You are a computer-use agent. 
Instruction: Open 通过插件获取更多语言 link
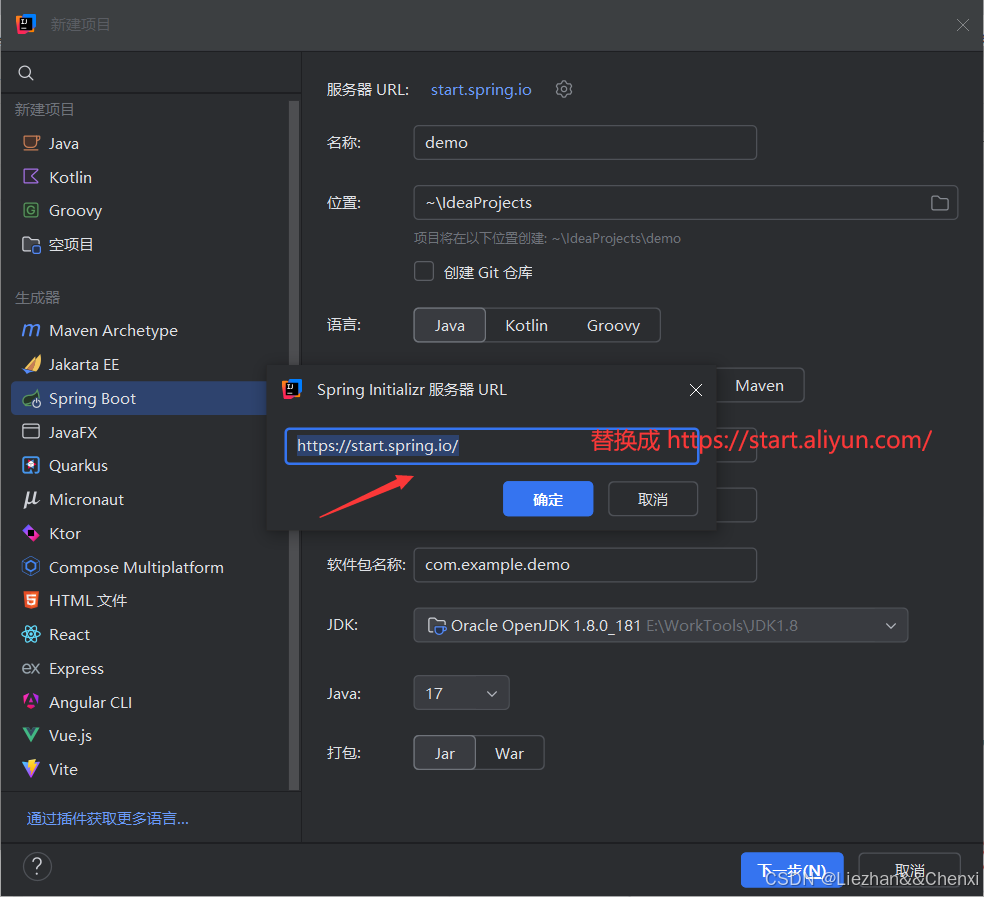107,819
